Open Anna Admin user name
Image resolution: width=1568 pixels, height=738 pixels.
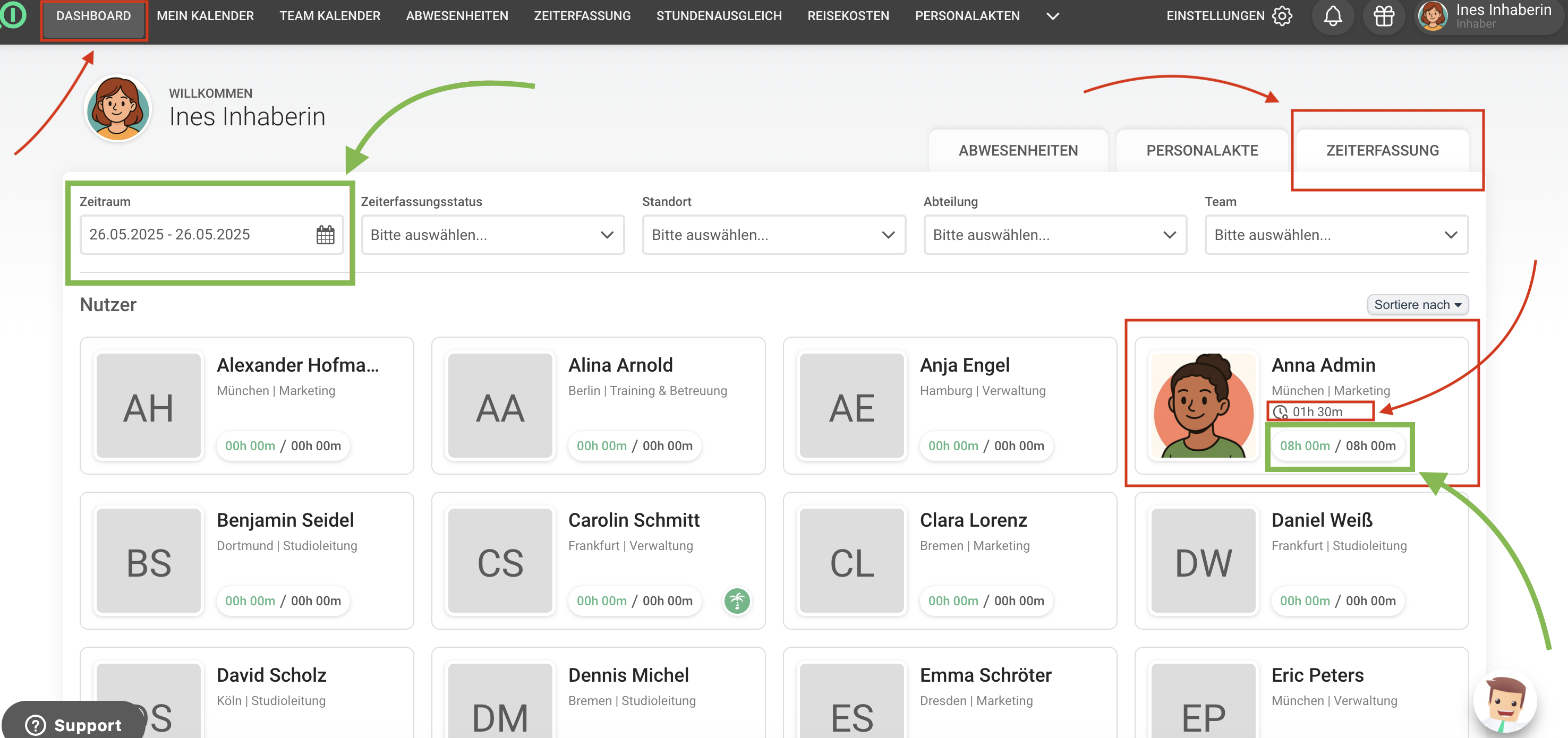point(1323,365)
